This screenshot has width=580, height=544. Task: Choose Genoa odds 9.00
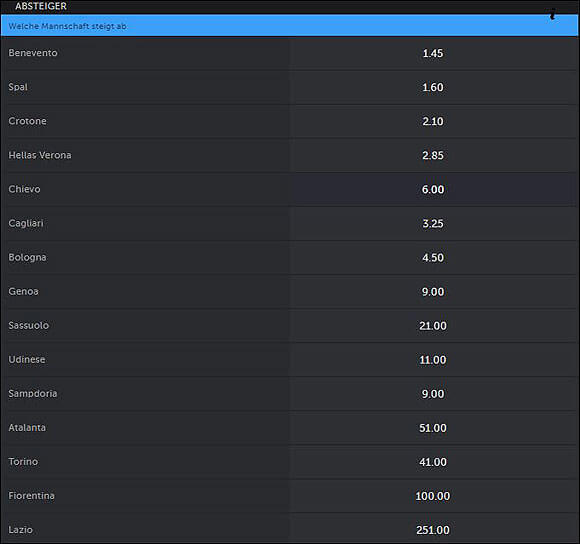click(x=433, y=291)
